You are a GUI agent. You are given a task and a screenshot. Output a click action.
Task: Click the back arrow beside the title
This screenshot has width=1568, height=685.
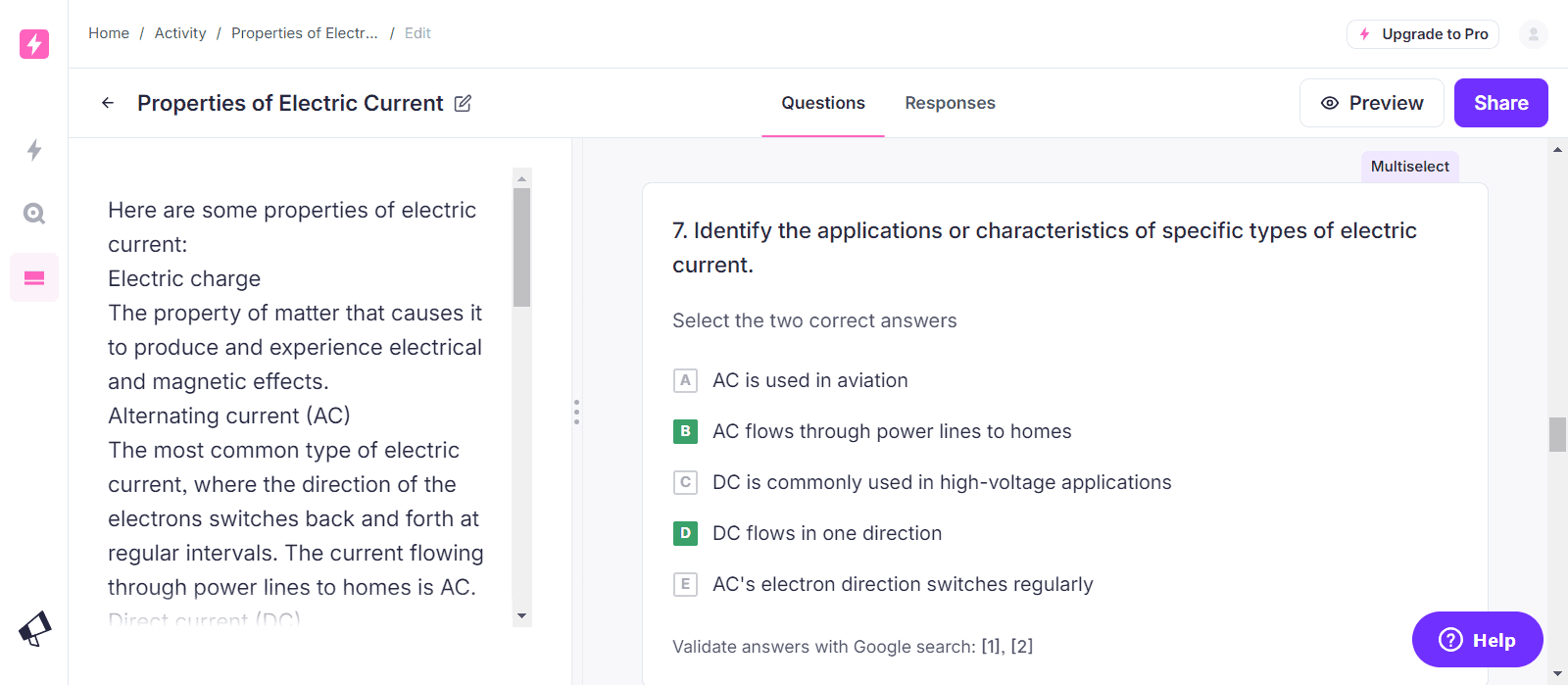[108, 103]
